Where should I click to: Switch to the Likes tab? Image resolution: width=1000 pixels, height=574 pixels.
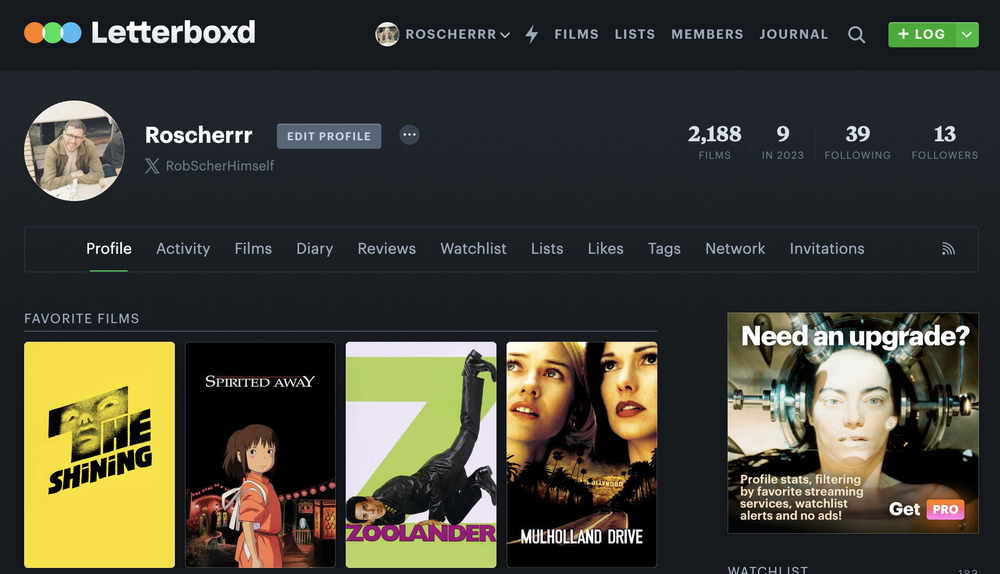coord(606,249)
